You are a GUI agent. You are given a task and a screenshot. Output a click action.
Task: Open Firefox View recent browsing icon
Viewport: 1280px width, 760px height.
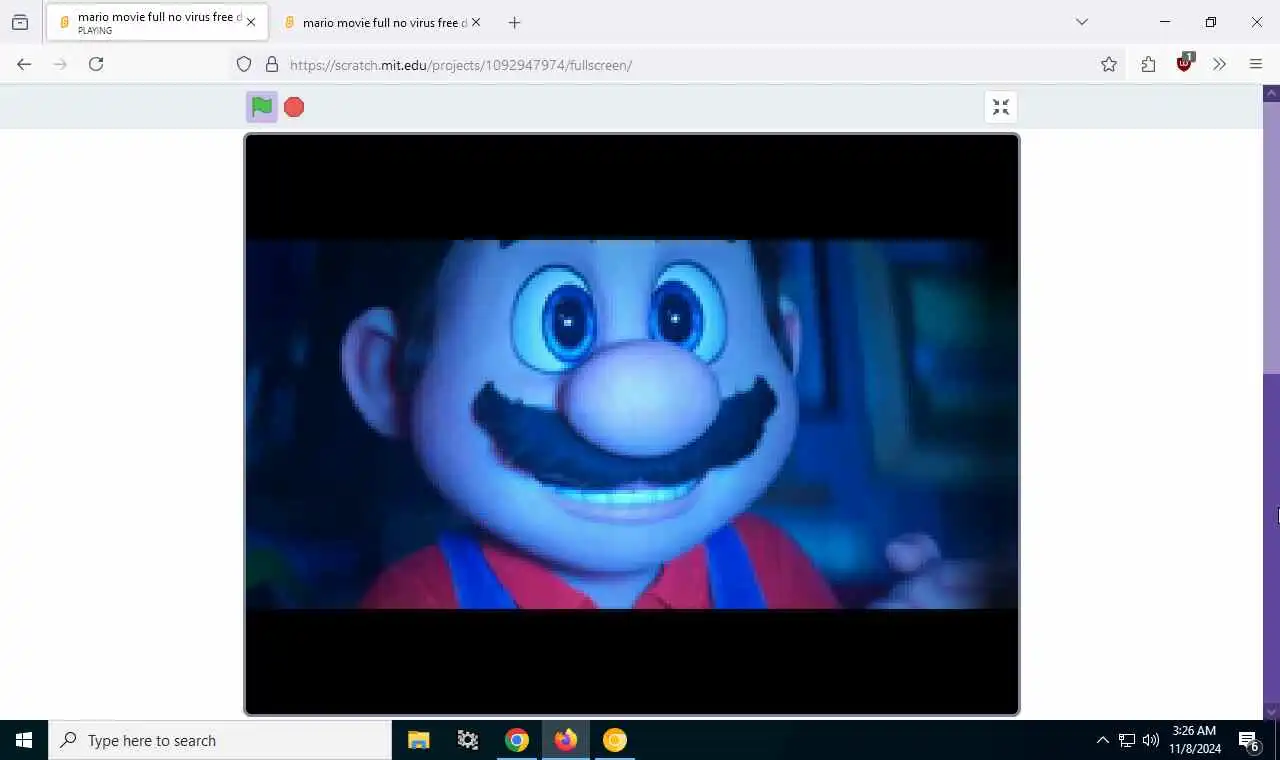pos(20,22)
